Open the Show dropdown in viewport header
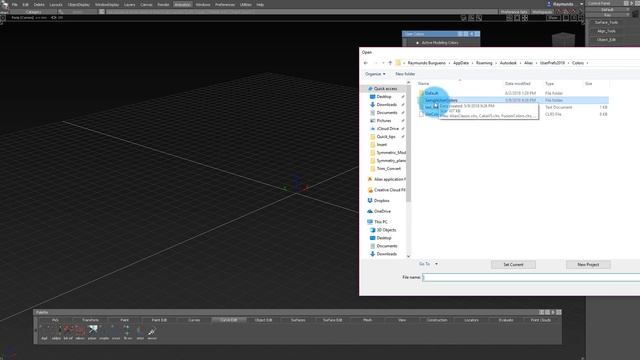640x360 pixels. click(553, 18)
